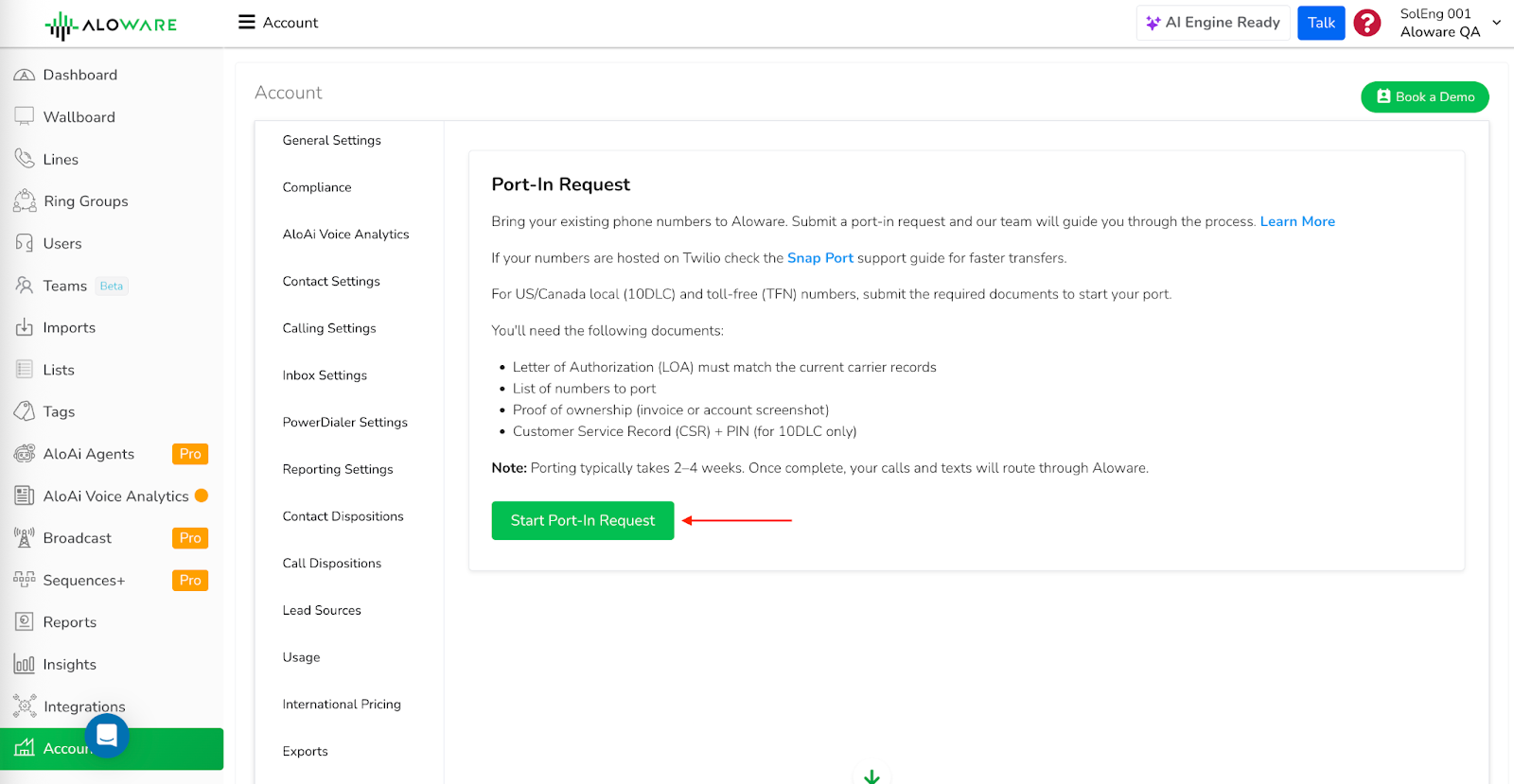Open International Pricing tab

click(x=342, y=705)
